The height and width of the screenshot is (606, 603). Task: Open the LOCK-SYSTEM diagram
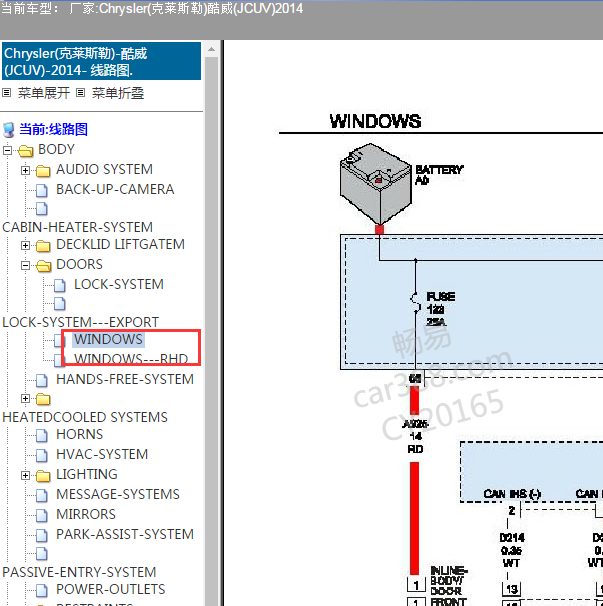(119, 284)
